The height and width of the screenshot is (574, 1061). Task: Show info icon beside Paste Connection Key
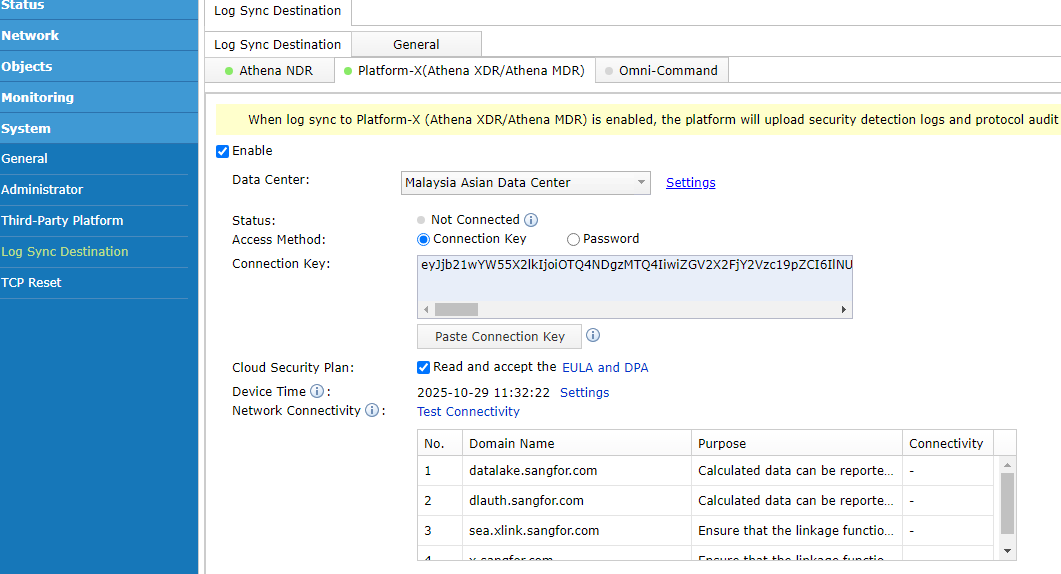(x=593, y=335)
